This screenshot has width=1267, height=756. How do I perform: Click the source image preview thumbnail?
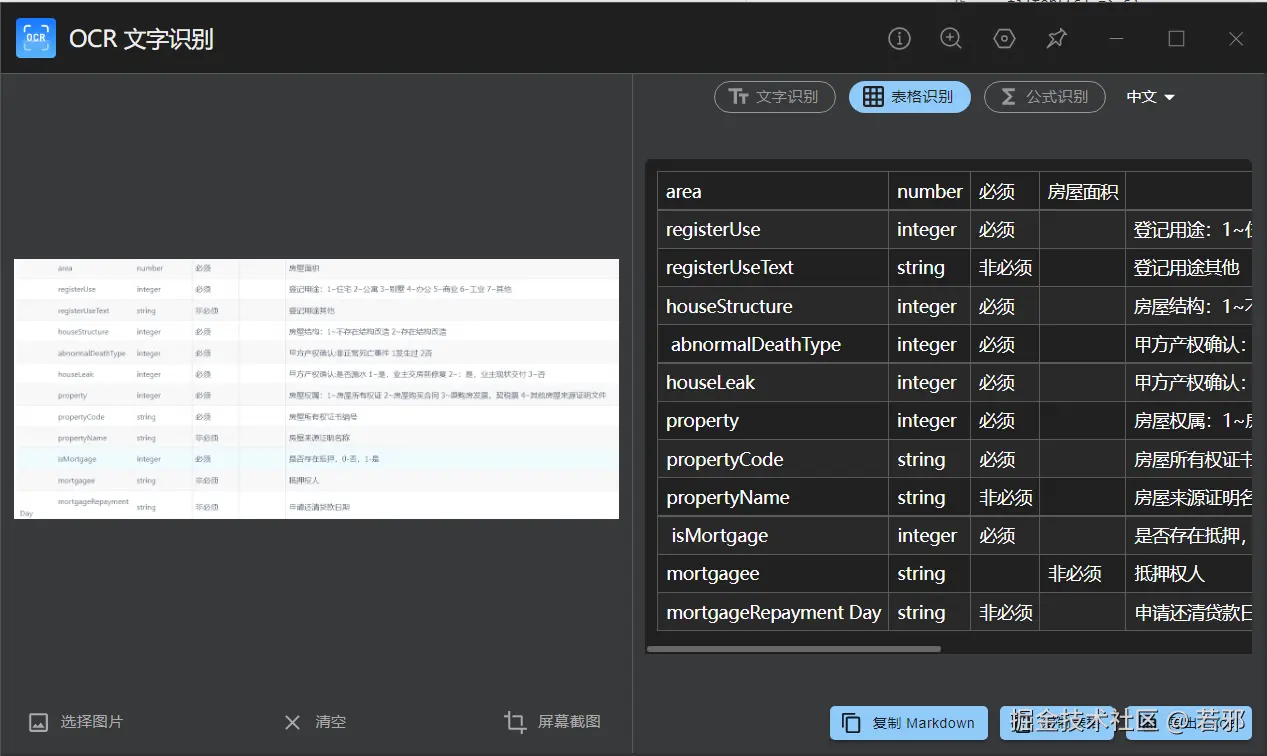point(316,389)
